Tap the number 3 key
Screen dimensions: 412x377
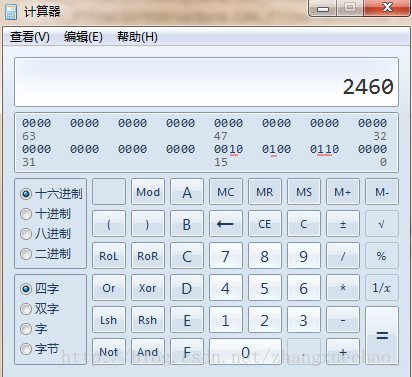pyautogui.click(x=304, y=320)
